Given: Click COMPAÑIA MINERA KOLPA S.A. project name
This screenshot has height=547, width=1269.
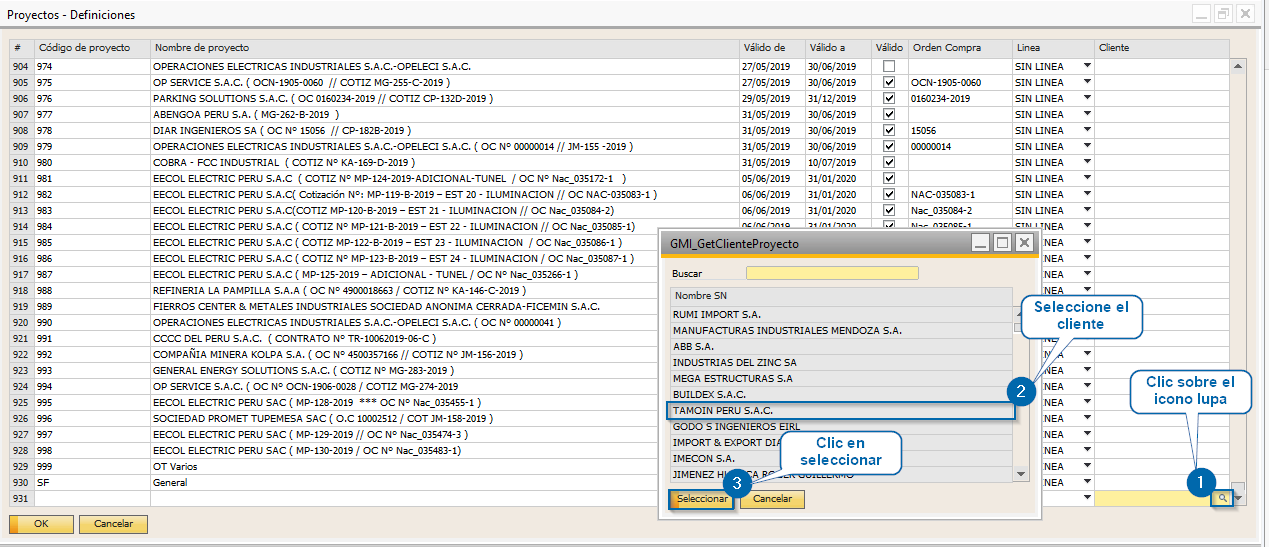Looking at the screenshot, I should coord(445,354).
